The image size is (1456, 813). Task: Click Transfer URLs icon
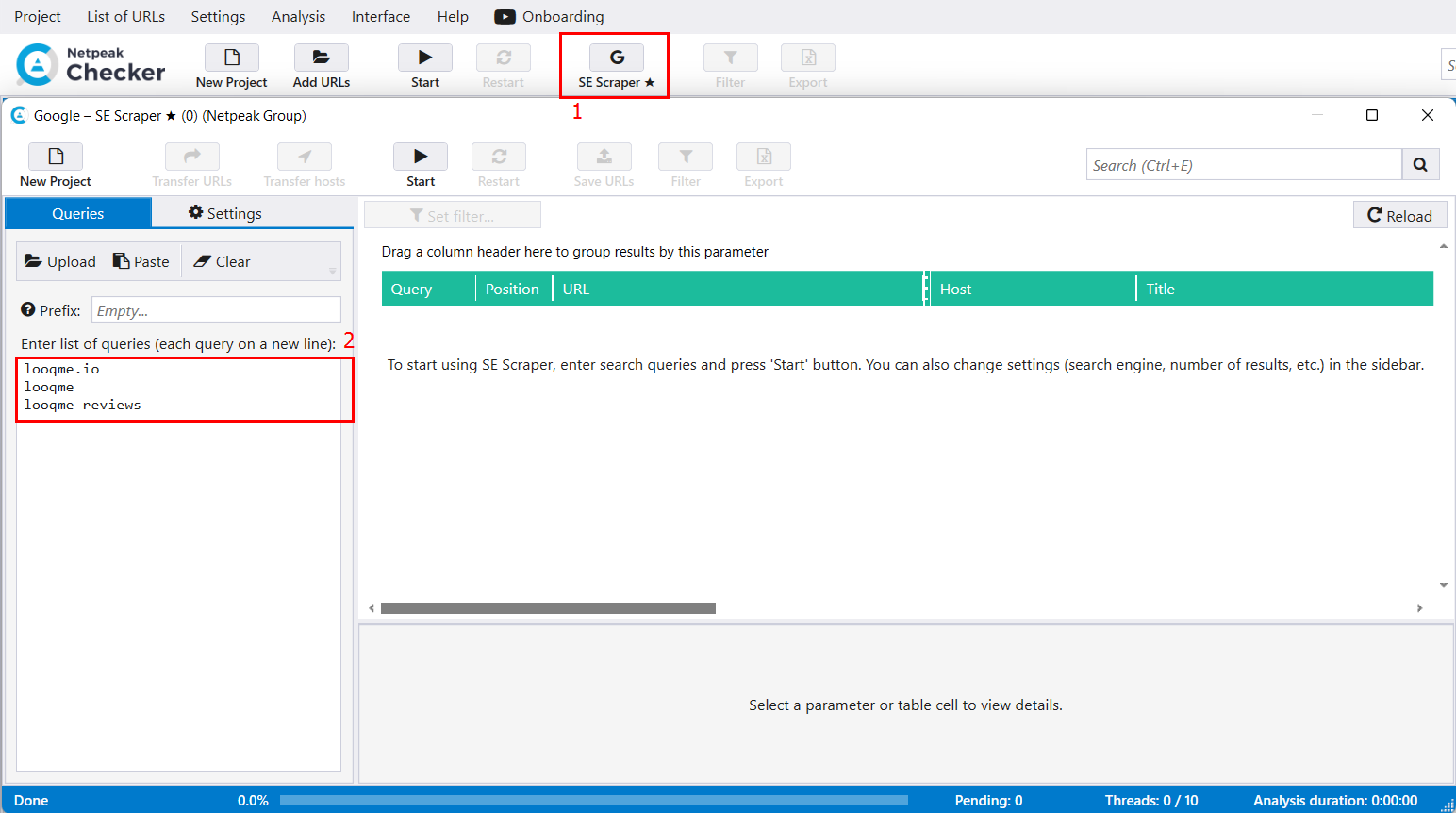(x=192, y=157)
